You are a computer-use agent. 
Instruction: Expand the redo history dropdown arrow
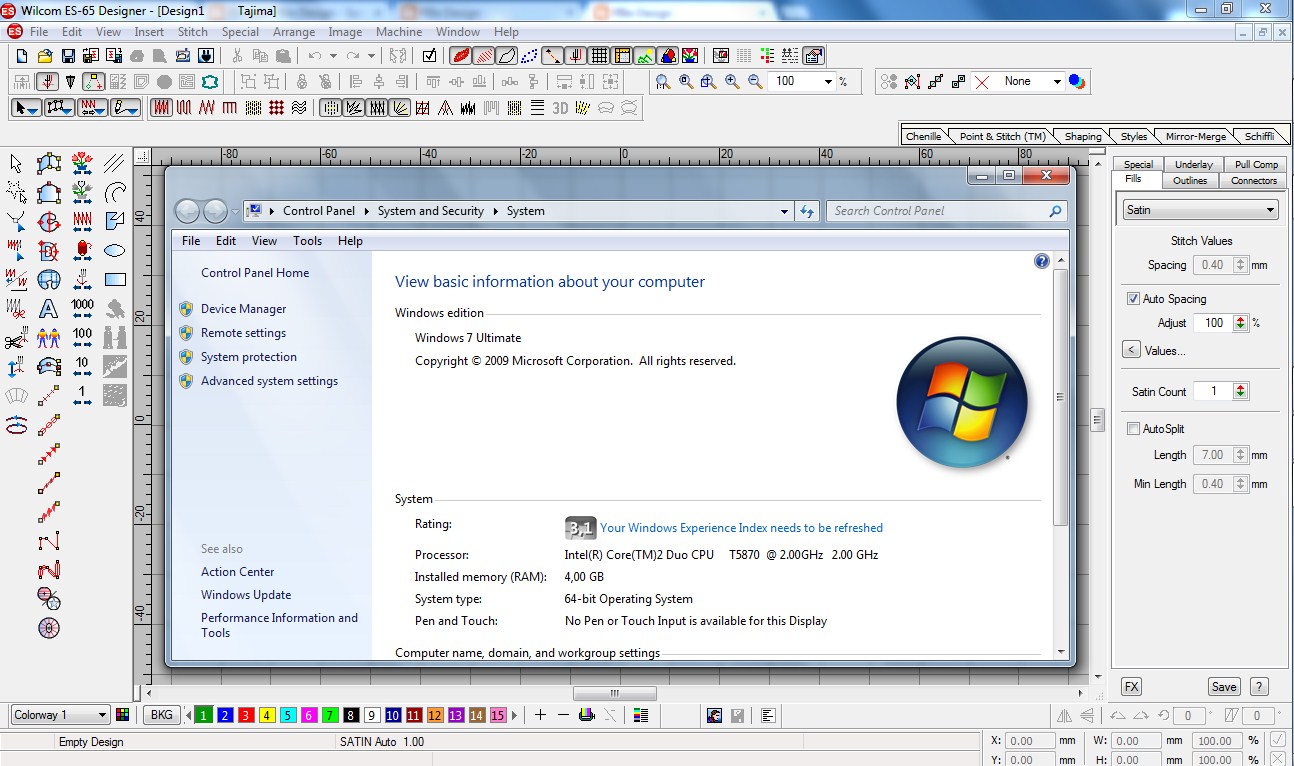click(371, 56)
